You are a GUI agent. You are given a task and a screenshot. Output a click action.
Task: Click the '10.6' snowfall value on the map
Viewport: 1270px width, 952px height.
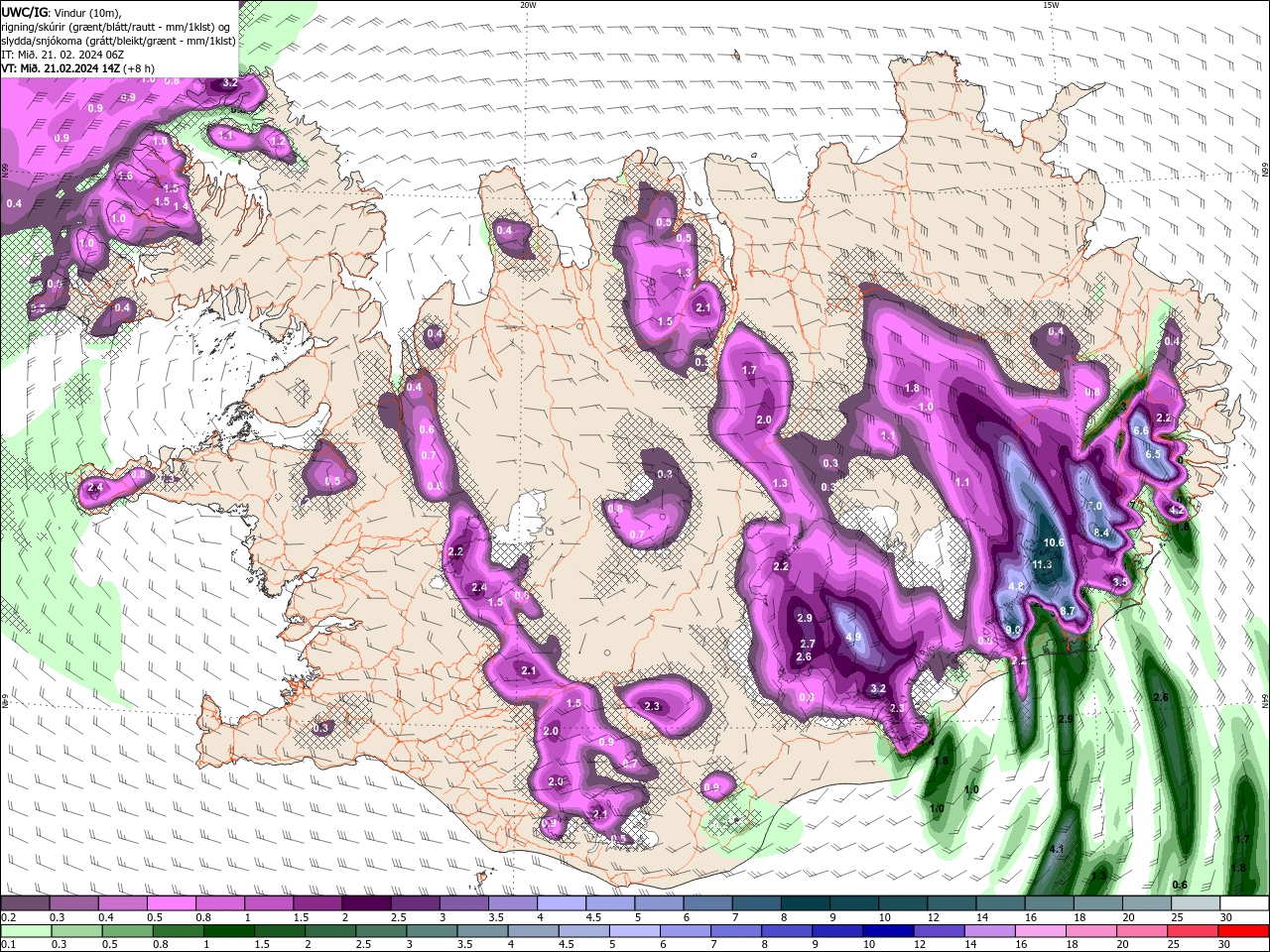(x=1054, y=542)
